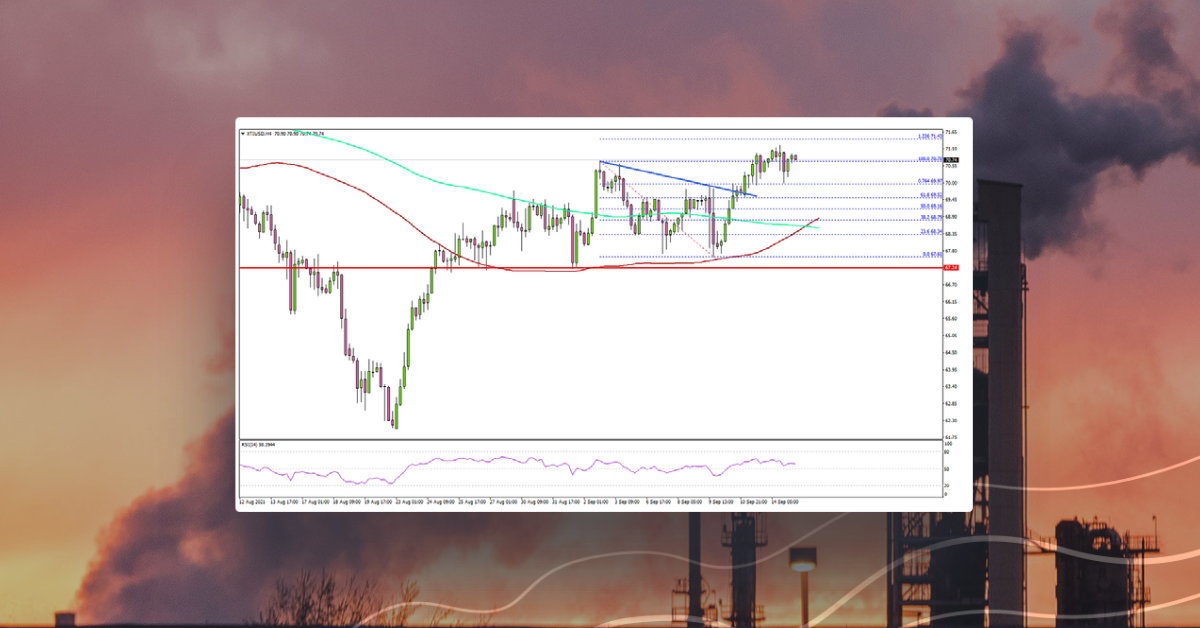Click the 0.764 Fibonacci label at 69.97
Viewport: 1200px width, 628px height.
pyautogui.click(x=930, y=181)
